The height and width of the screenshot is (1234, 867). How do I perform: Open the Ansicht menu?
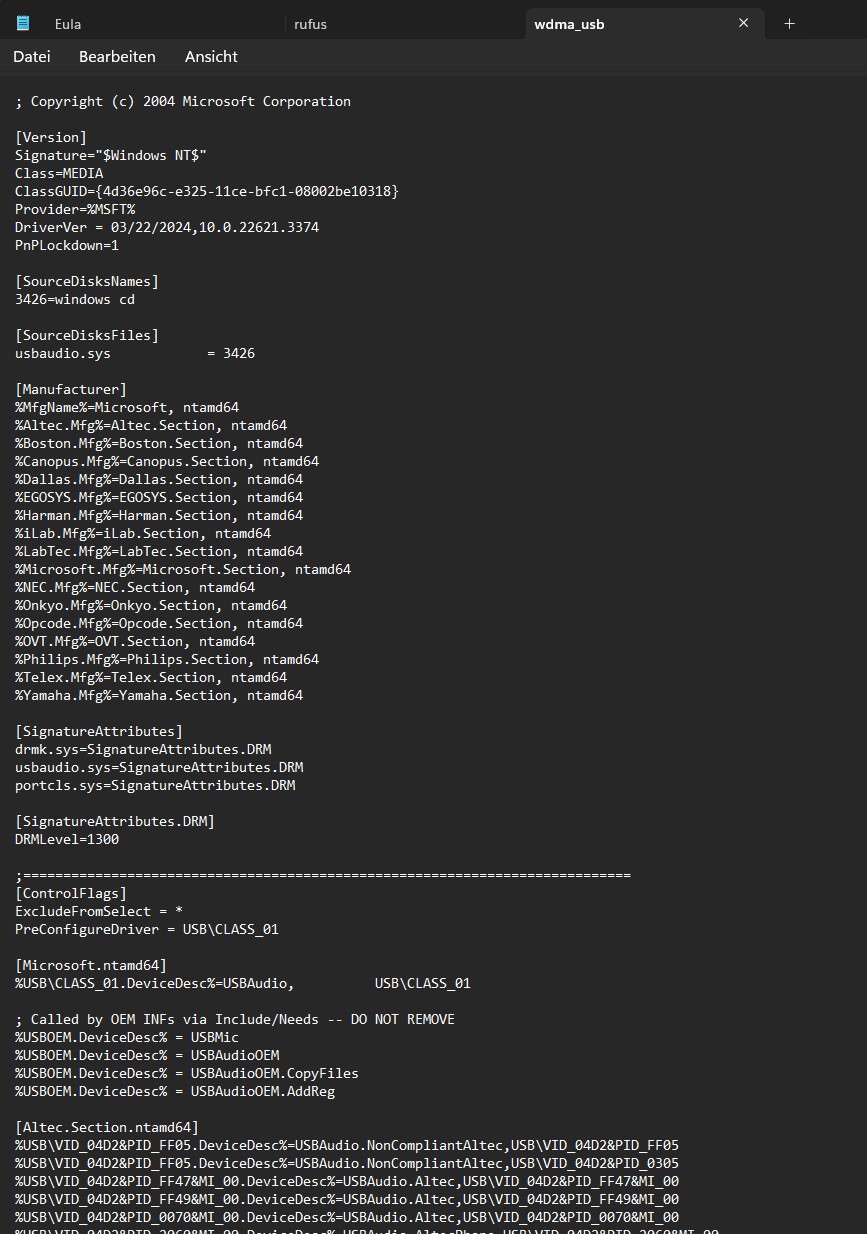211,57
